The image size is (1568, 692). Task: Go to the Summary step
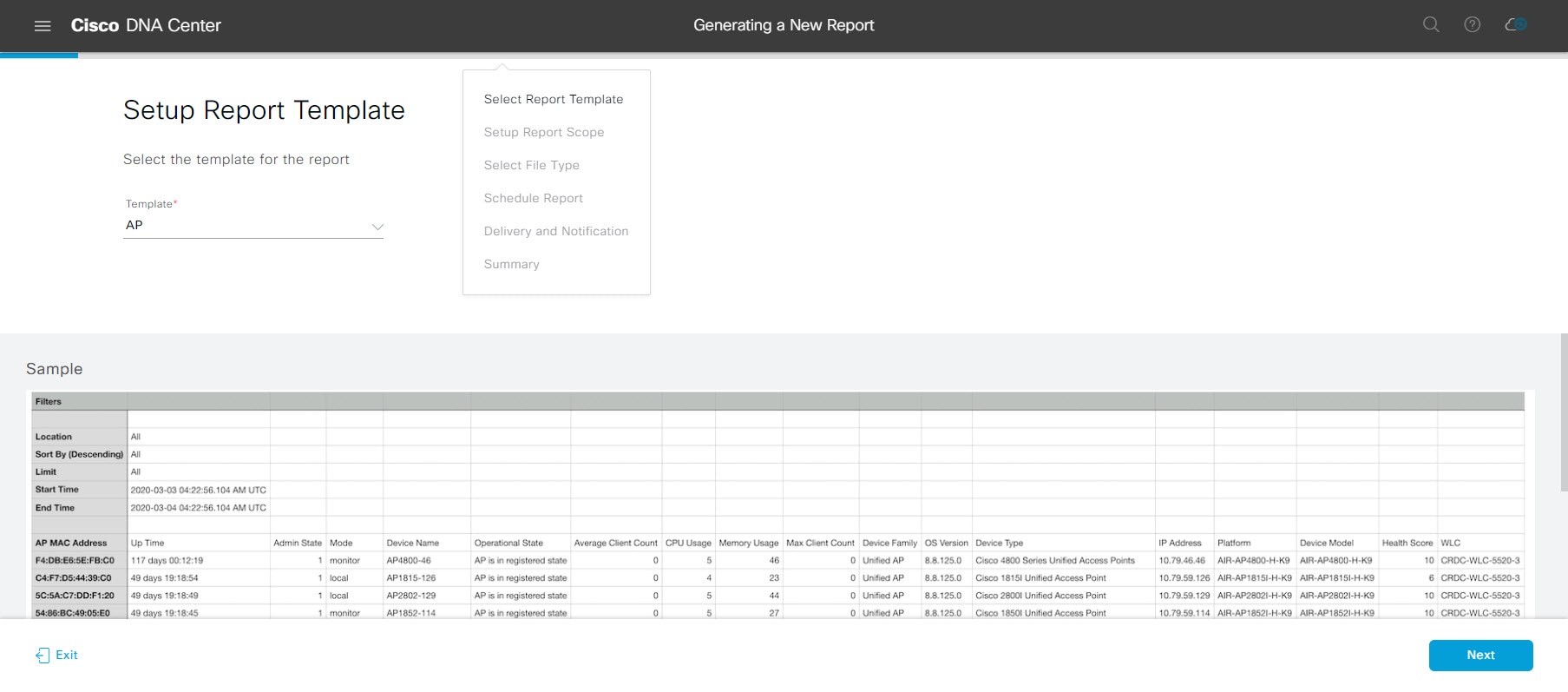tap(512, 264)
